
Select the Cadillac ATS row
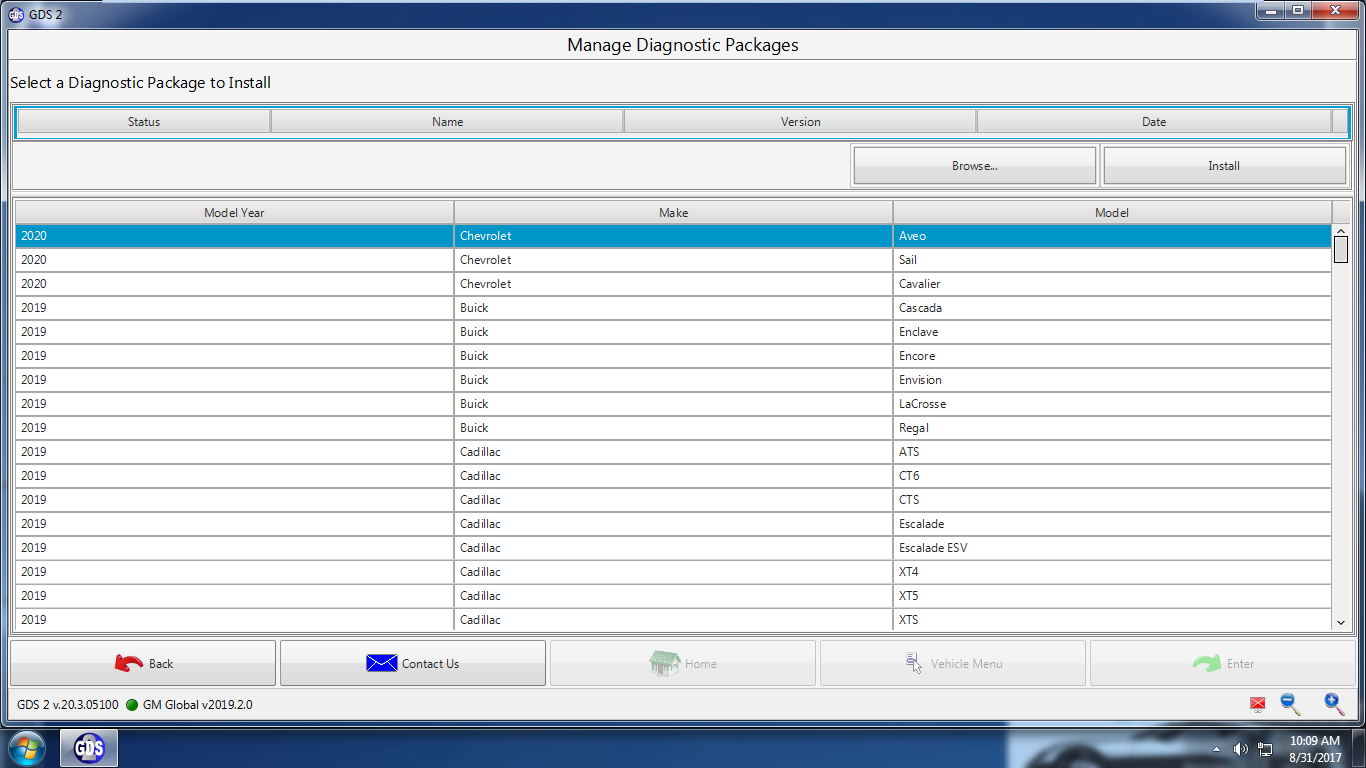coord(673,452)
